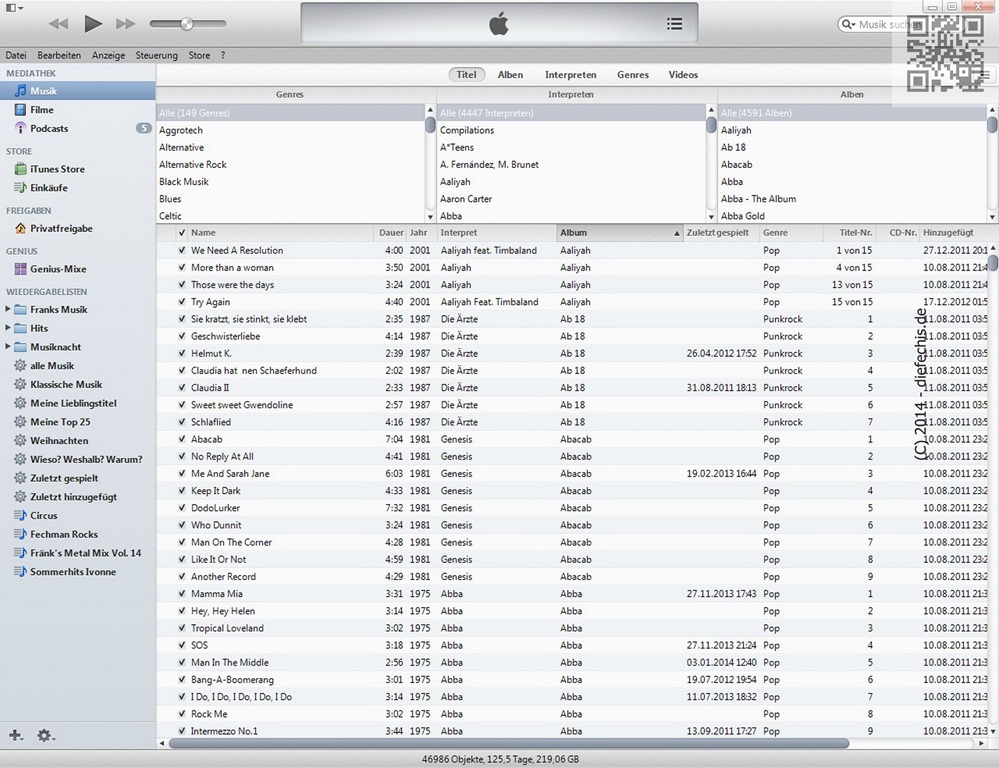Select the Musik library icon
This screenshot has width=999, height=768.
tap(20, 91)
